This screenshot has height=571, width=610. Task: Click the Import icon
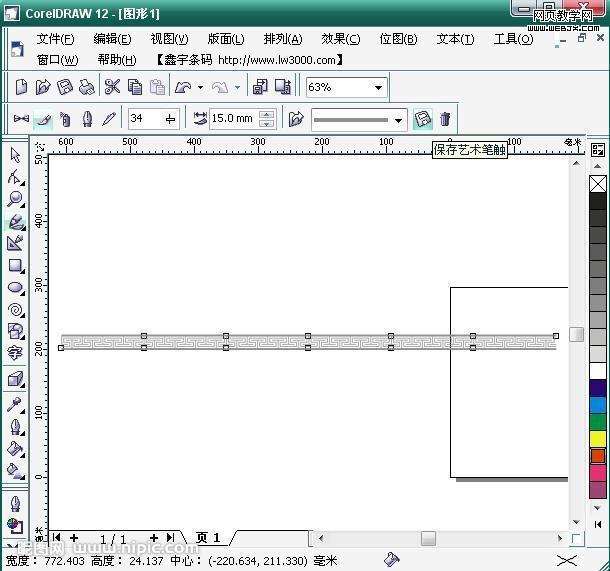[x=260, y=86]
